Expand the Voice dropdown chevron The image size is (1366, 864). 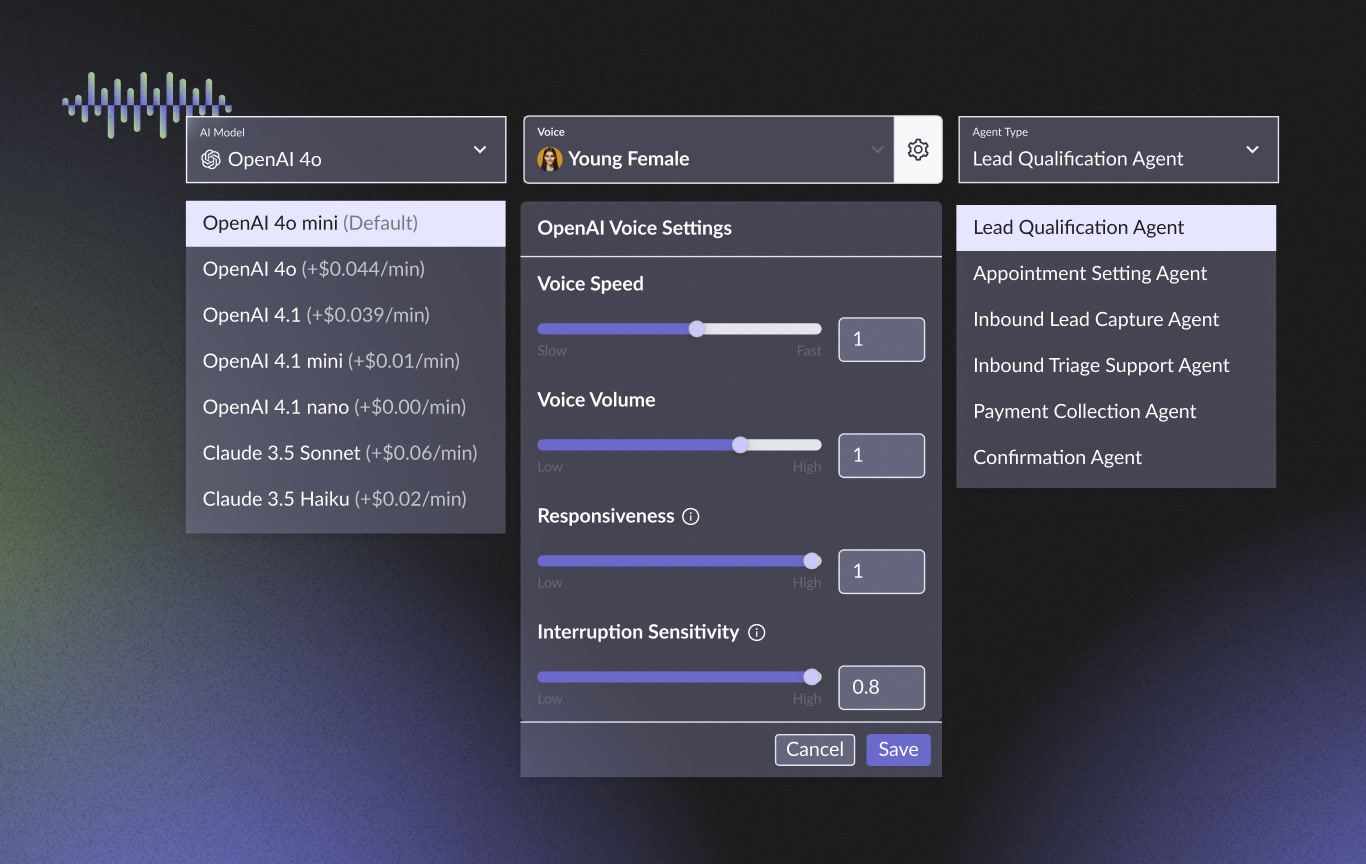877,150
